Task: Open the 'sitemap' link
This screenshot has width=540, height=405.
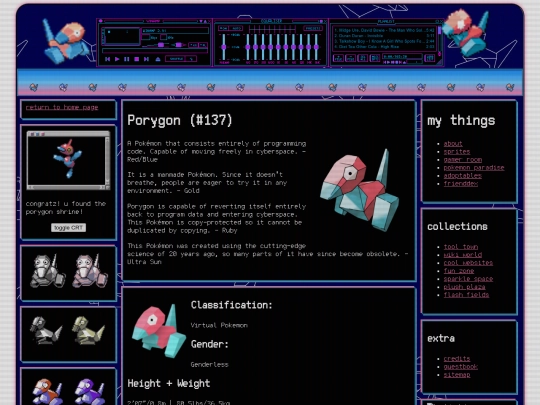Action: click(457, 375)
